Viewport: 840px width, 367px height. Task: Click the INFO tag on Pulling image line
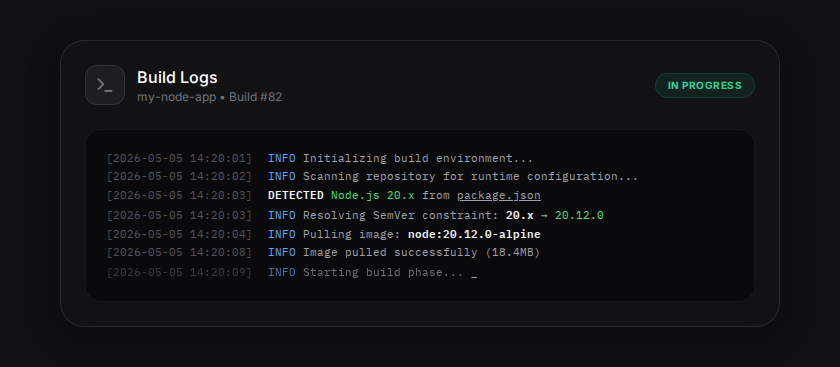click(282, 234)
